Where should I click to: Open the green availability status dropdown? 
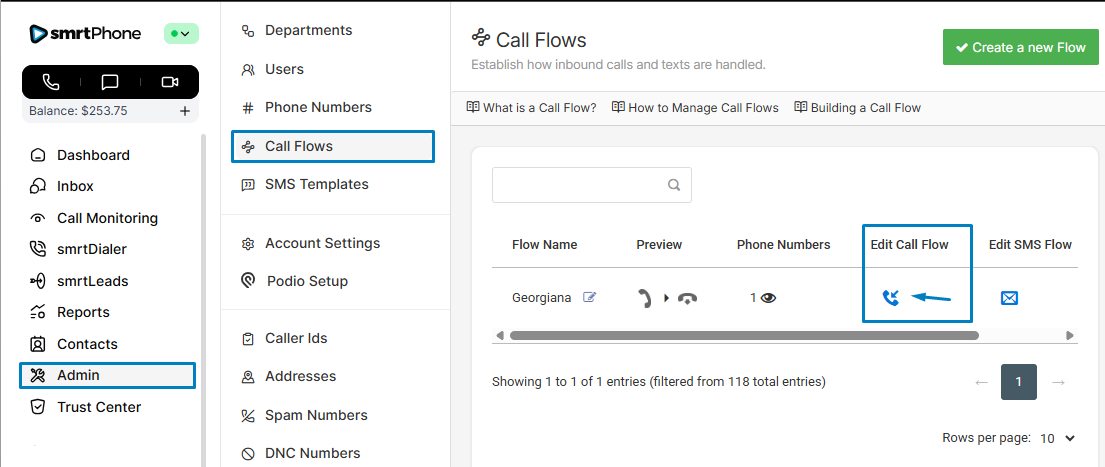182,33
